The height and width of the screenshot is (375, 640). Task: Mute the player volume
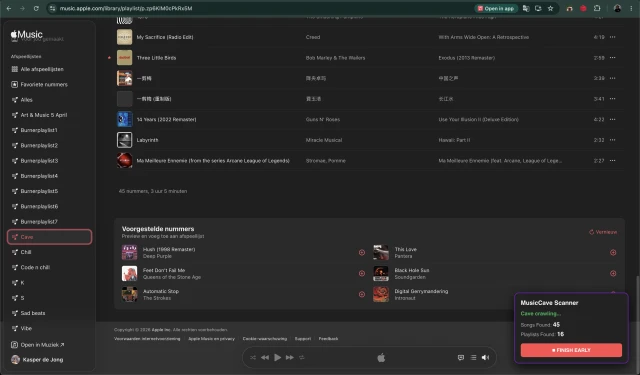(x=485, y=357)
